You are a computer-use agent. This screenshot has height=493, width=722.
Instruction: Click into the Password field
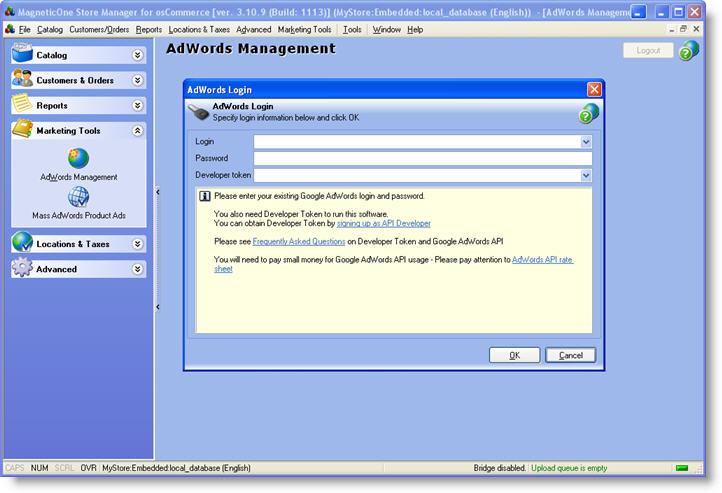tap(422, 158)
